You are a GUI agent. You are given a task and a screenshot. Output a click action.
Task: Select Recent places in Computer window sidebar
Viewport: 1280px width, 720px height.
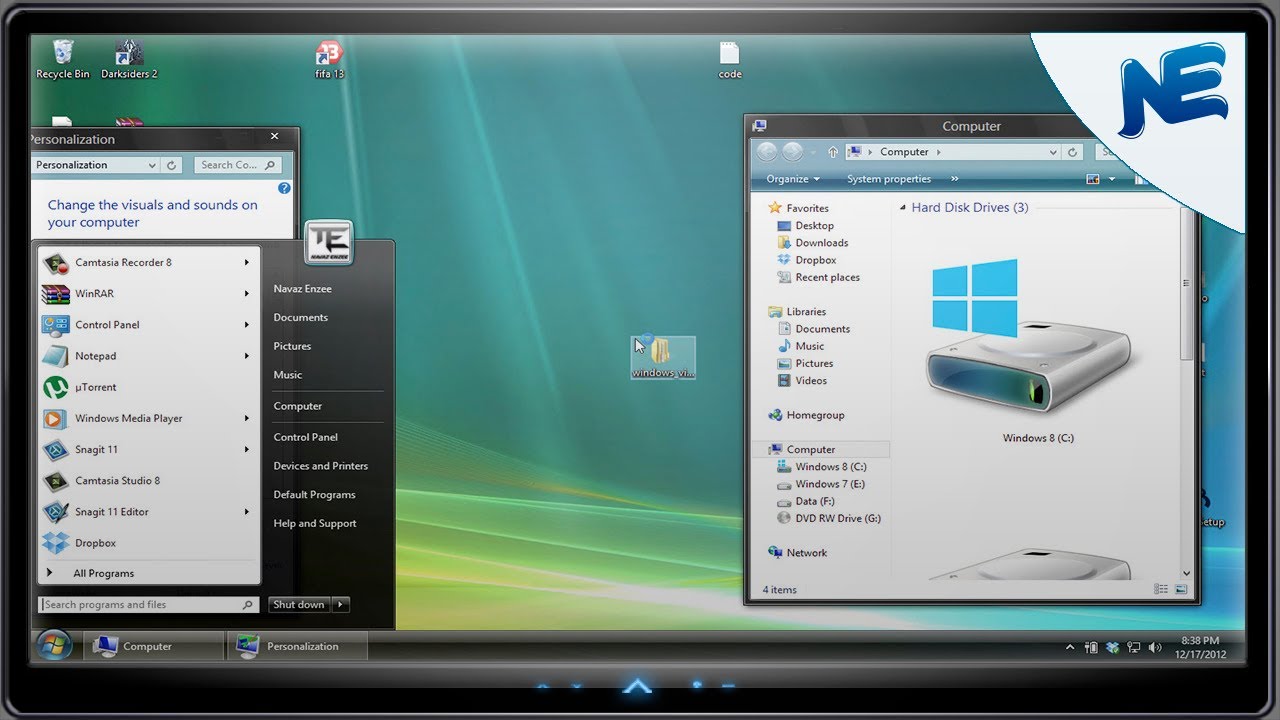pos(827,278)
